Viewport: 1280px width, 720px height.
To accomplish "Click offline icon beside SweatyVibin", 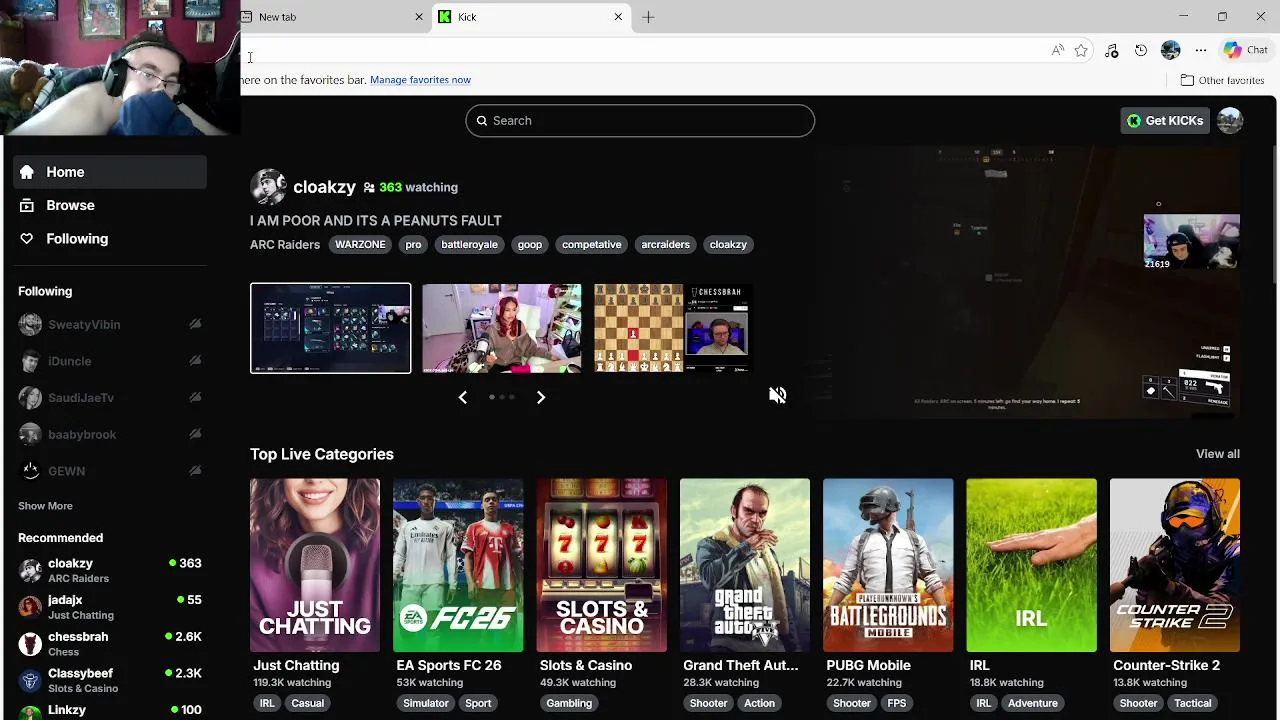I will [195, 324].
